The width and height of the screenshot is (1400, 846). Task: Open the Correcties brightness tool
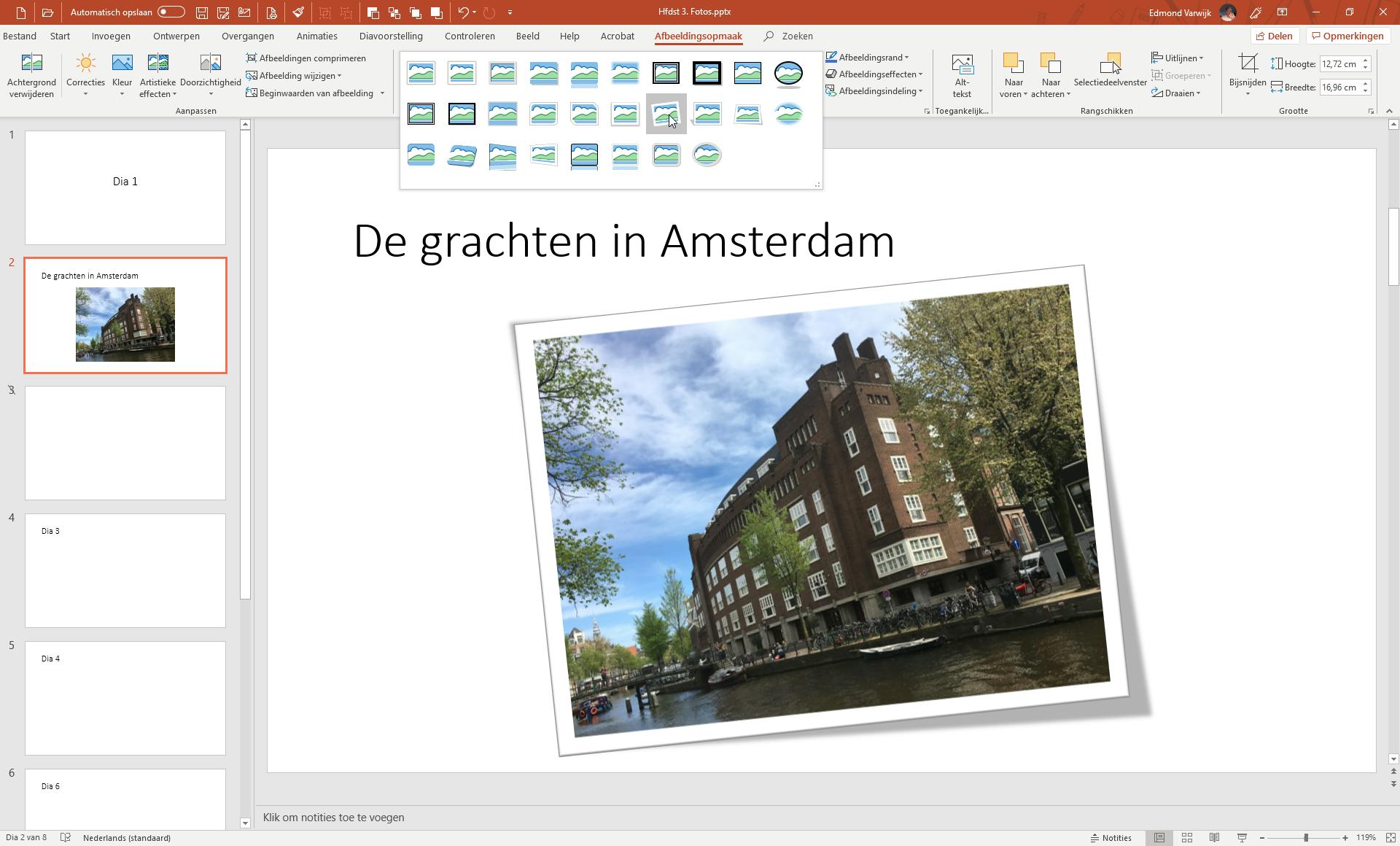point(85,63)
